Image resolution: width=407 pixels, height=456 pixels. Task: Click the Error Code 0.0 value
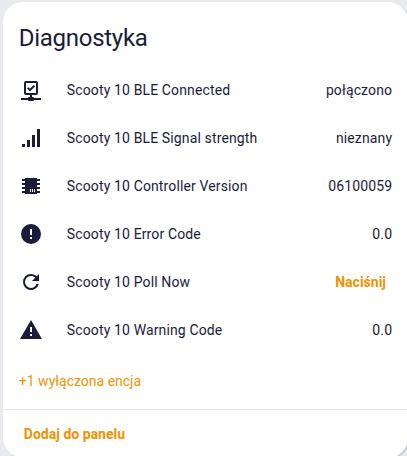[382, 234]
